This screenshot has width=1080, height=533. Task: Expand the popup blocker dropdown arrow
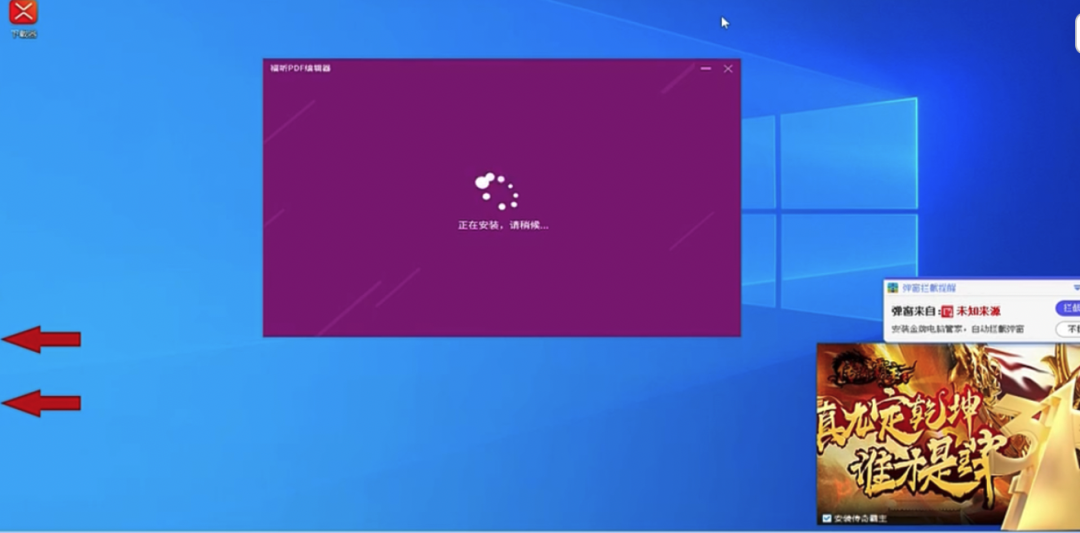point(1076,288)
